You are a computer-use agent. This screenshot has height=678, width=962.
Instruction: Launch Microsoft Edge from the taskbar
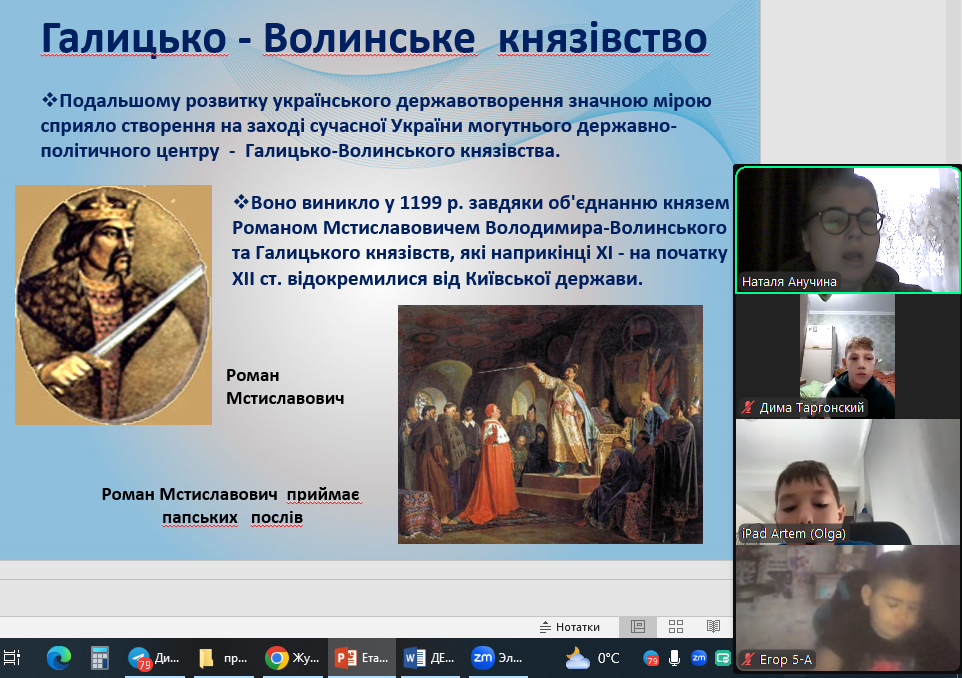tap(59, 658)
